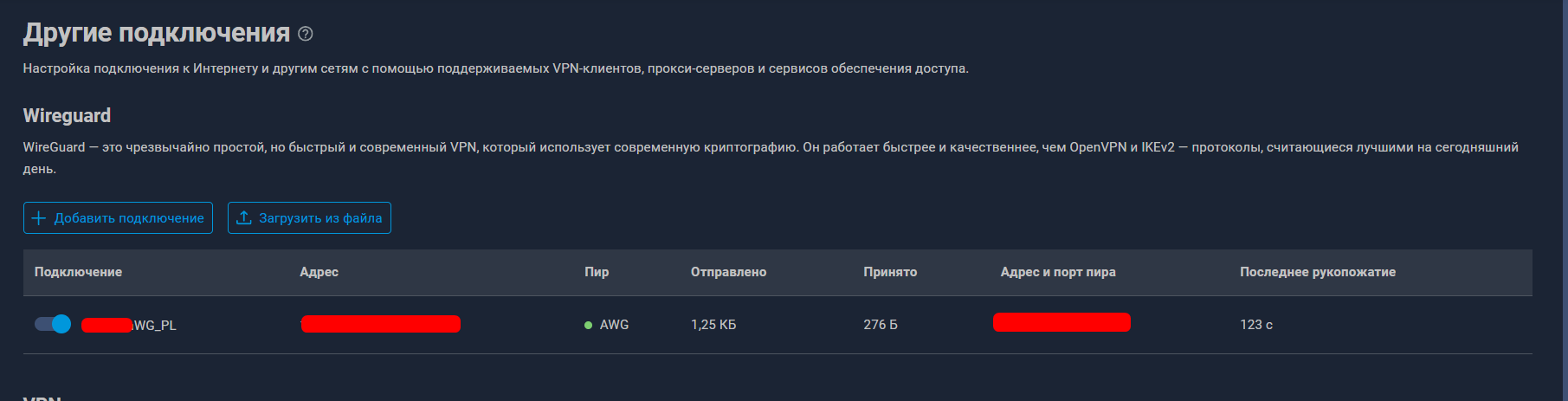Click the Пир column header
This screenshot has height=401, width=1568.
[597, 272]
